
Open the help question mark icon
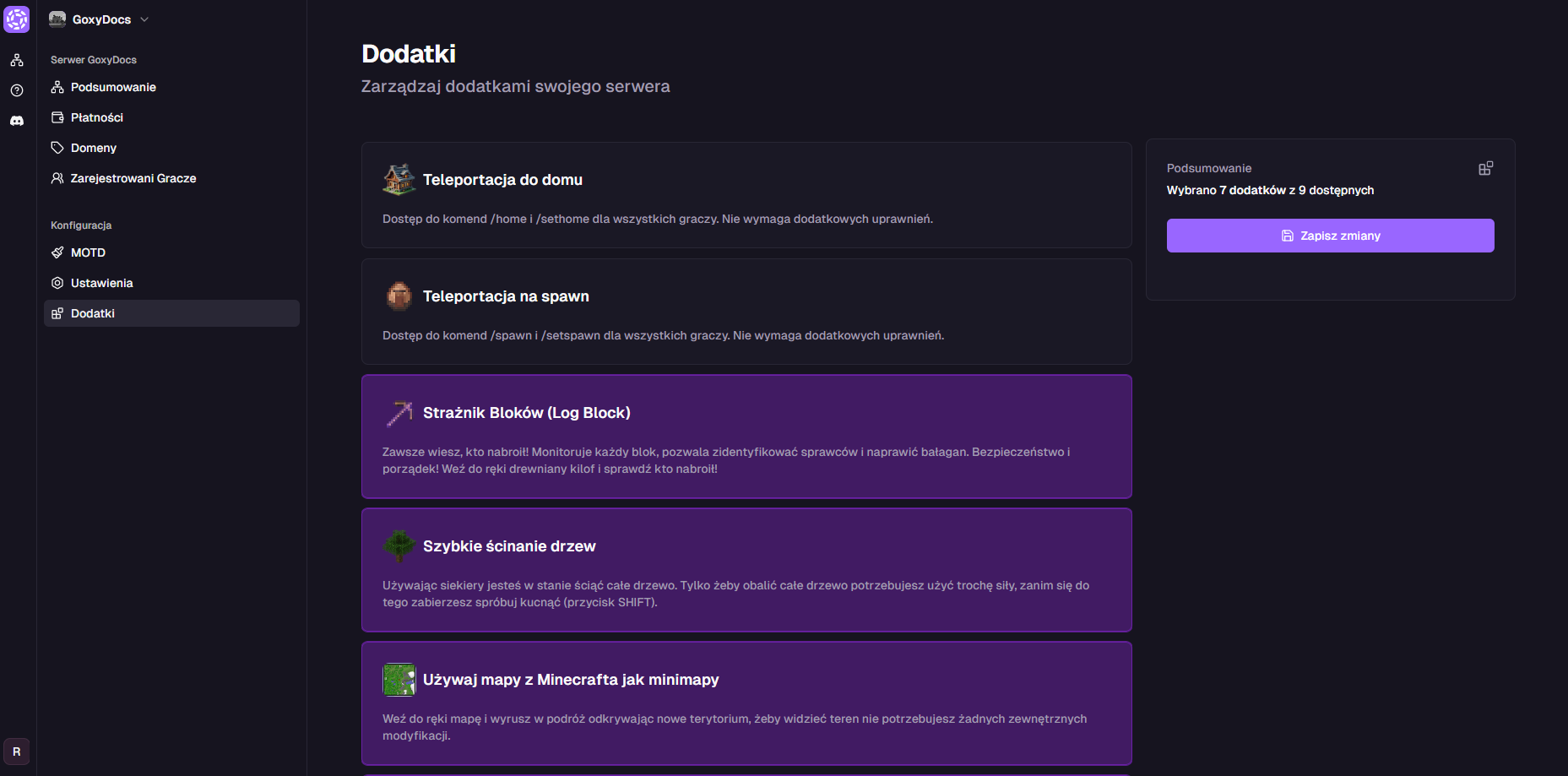pos(17,90)
